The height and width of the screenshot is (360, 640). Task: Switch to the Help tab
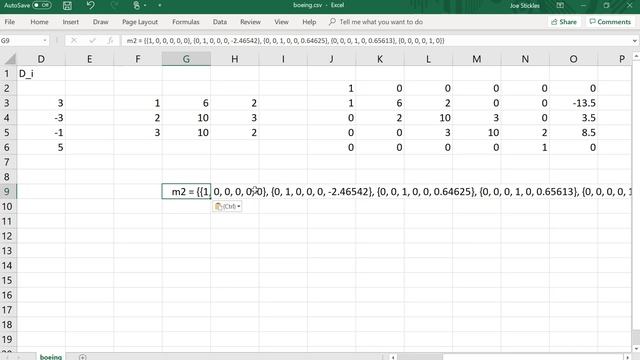(x=309, y=22)
